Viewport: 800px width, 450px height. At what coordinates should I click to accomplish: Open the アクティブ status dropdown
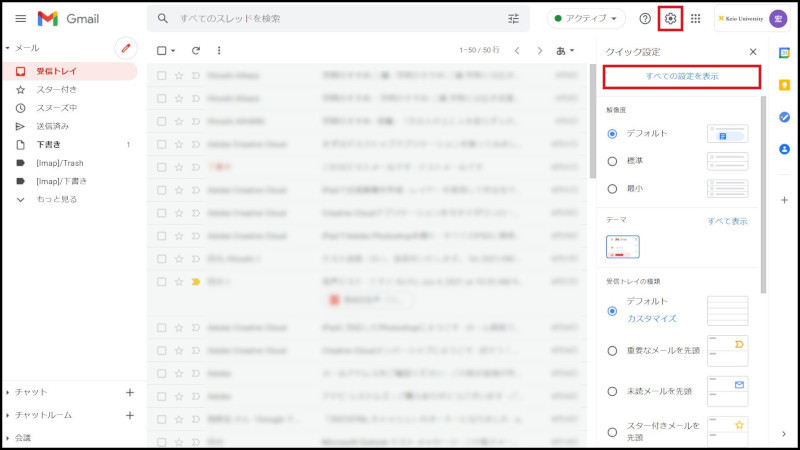click(586, 18)
